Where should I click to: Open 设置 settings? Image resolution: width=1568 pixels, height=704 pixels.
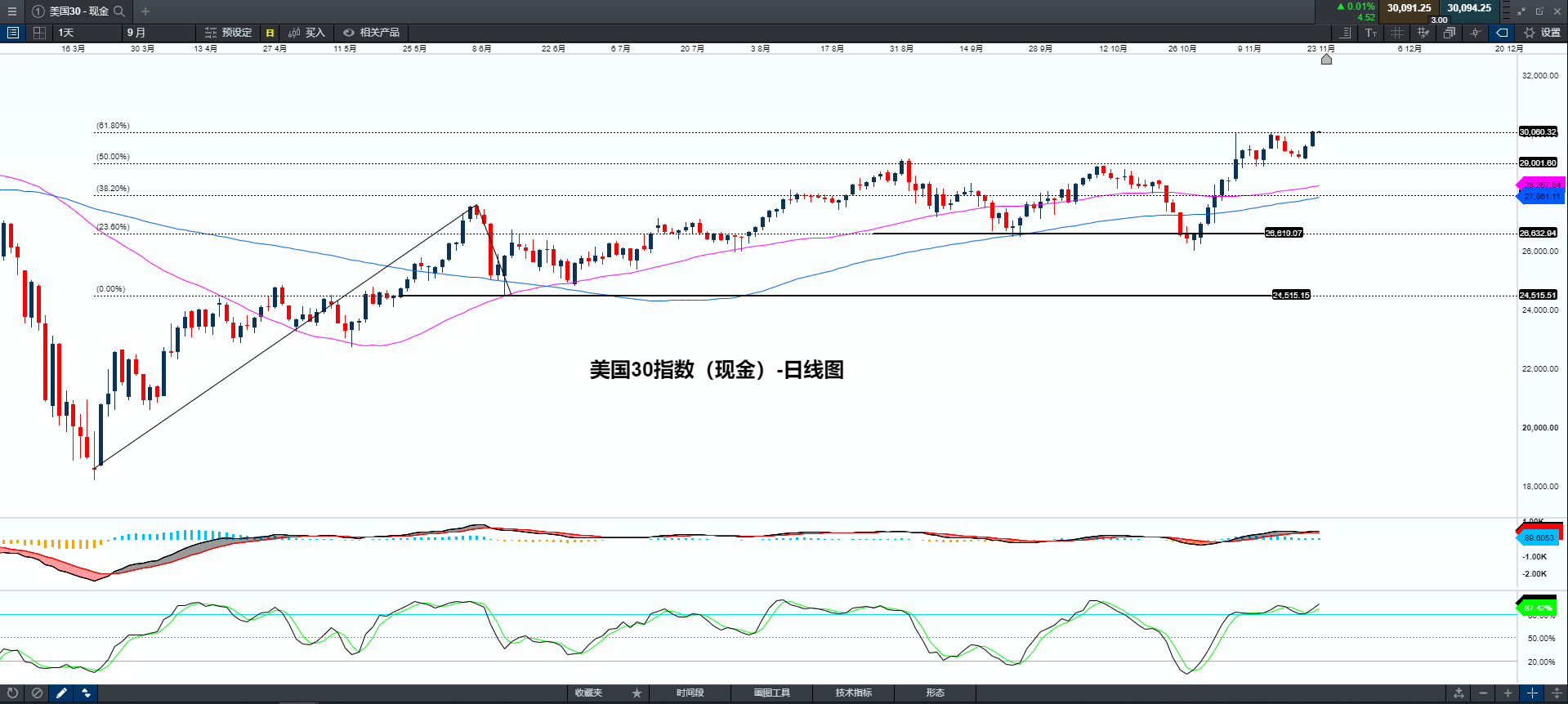1543,33
